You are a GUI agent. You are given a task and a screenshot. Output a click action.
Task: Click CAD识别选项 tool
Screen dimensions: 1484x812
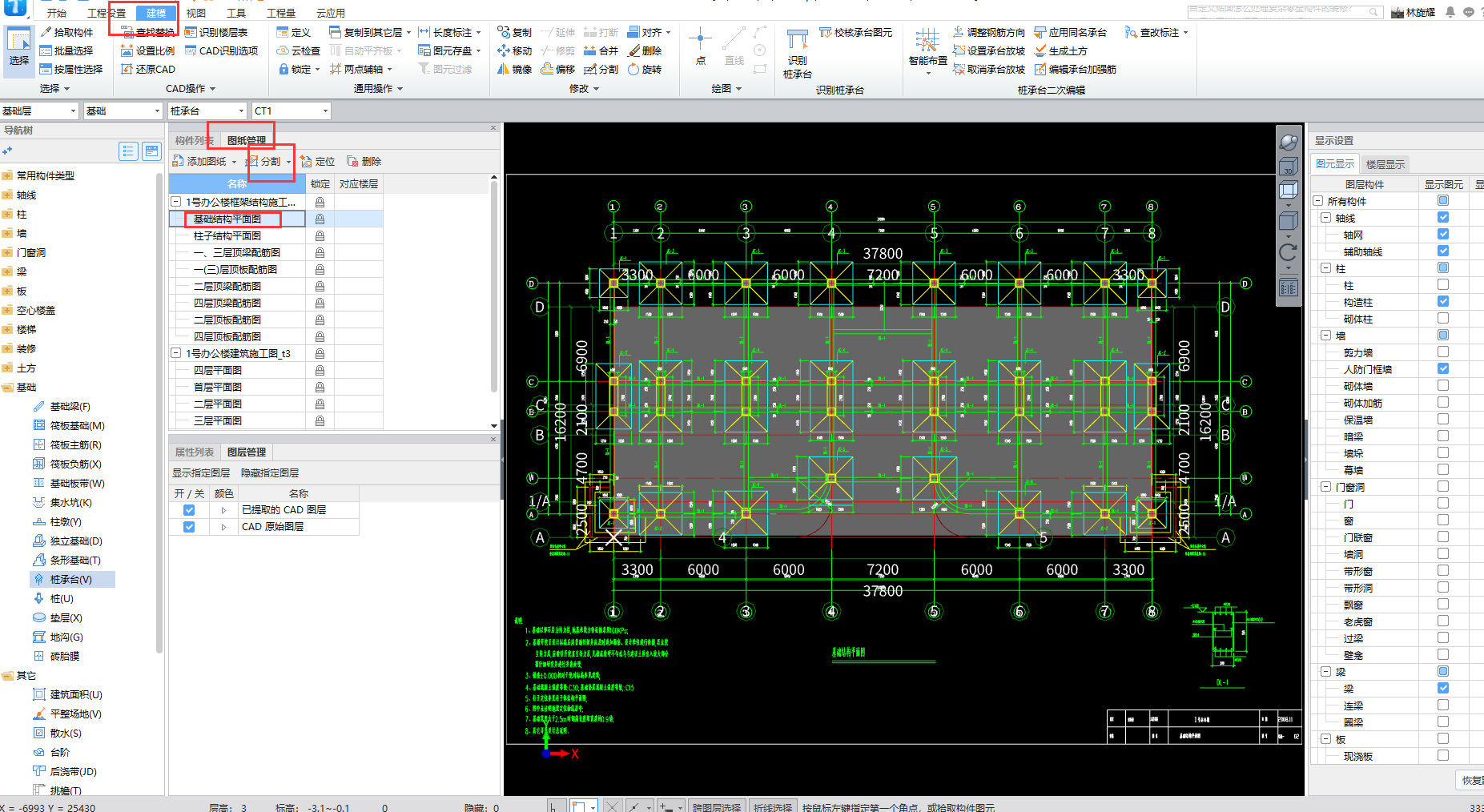point(221,50)
